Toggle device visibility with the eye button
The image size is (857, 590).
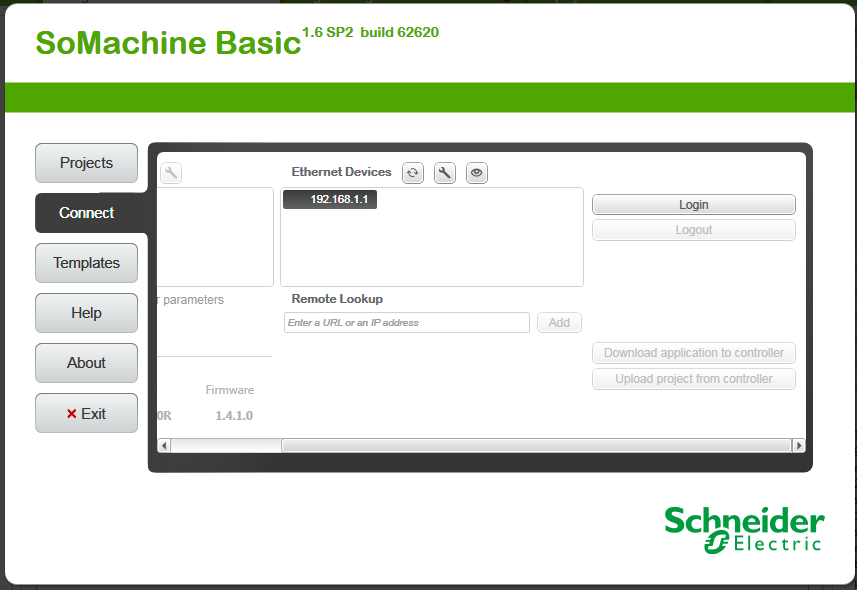(x=476, y=172)
